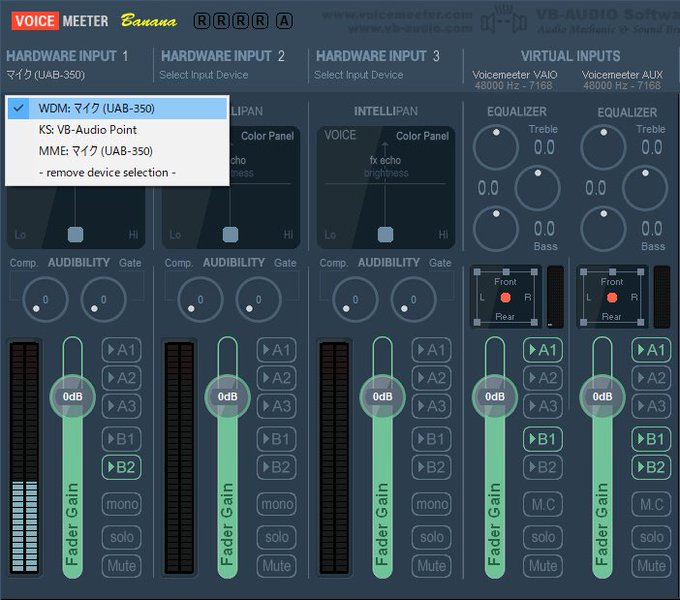
Task: Click first R indicator box in header
Action: (202, 20)
